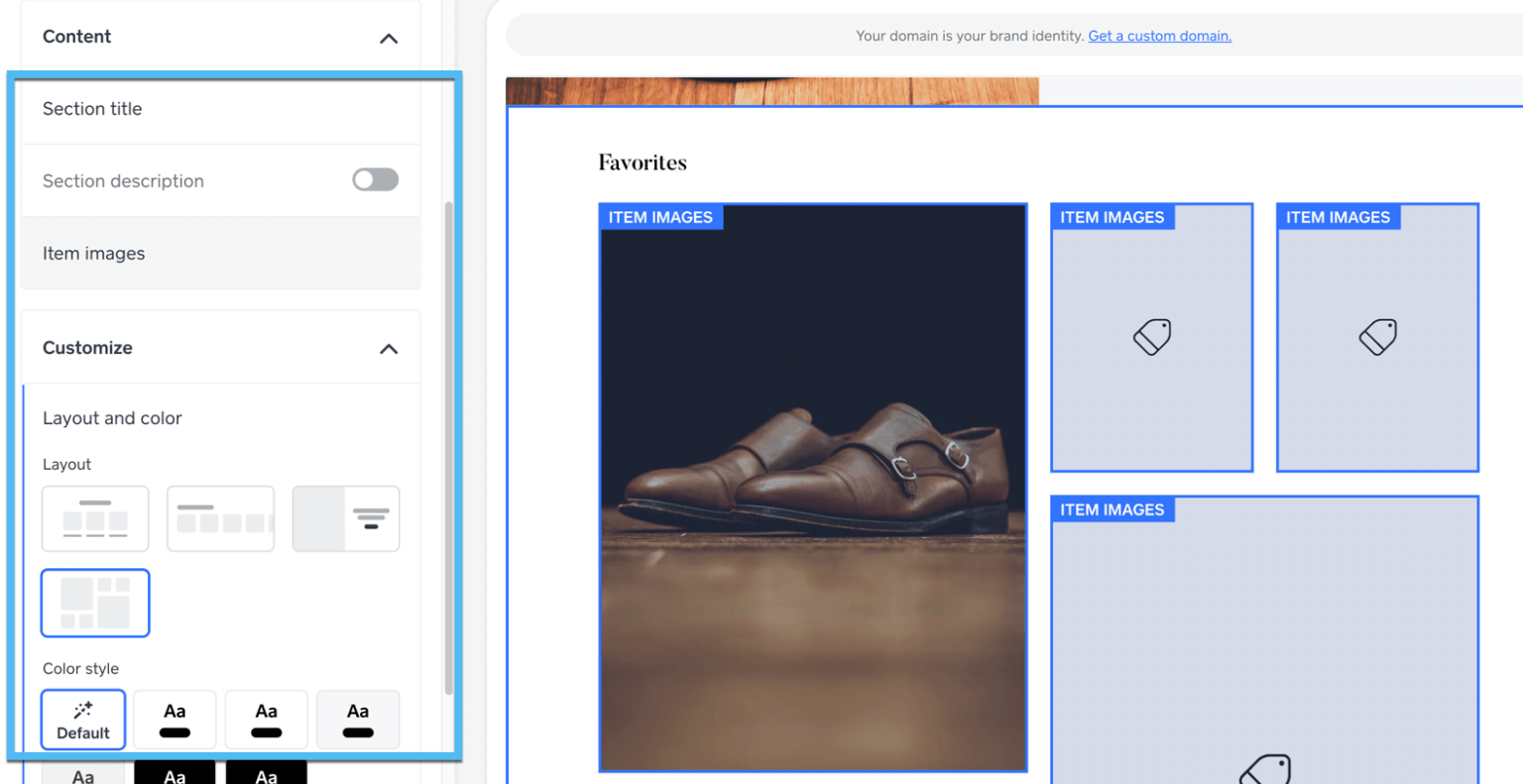Open the Get a custom domain link

tap(1159, 36)
